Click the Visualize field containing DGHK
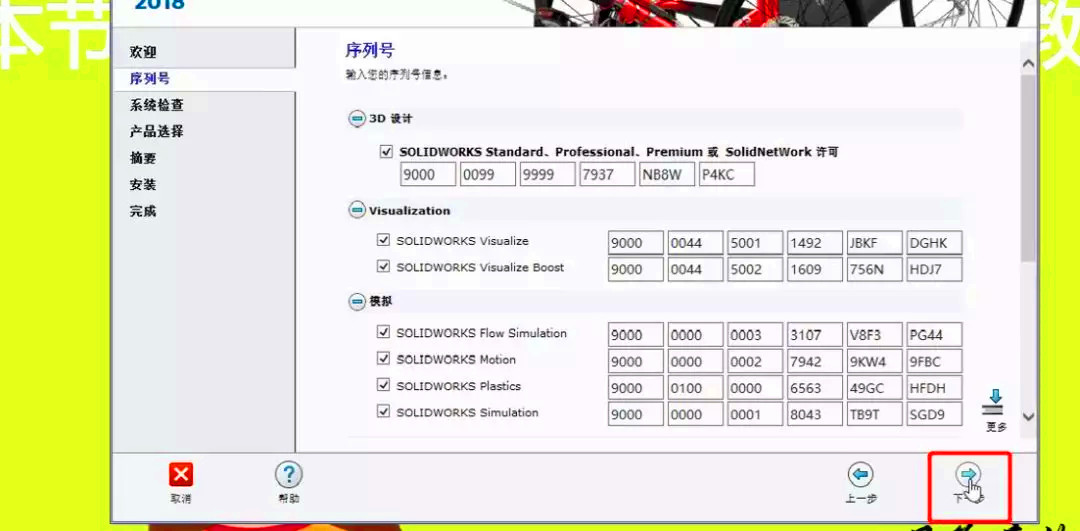The width and height of the screenshot is (1080, 531). coord(935,242)
